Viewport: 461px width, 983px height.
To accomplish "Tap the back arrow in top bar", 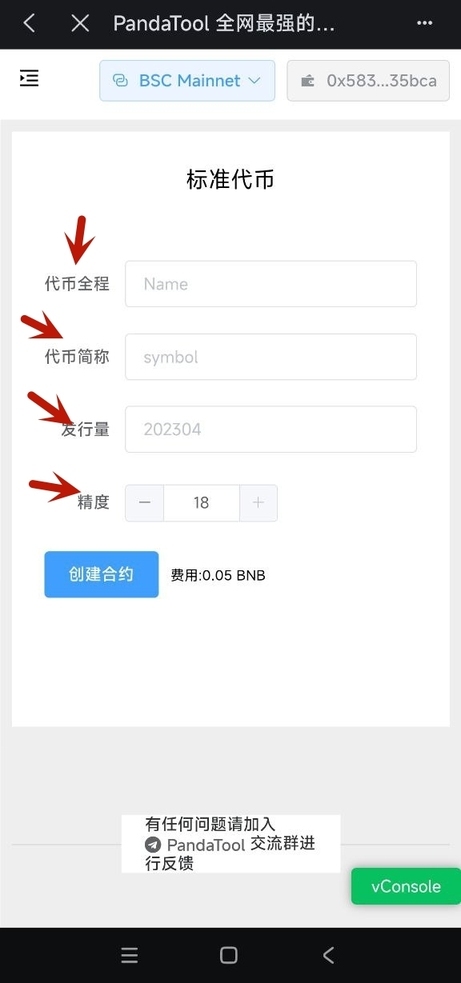I will click(29, 23).
